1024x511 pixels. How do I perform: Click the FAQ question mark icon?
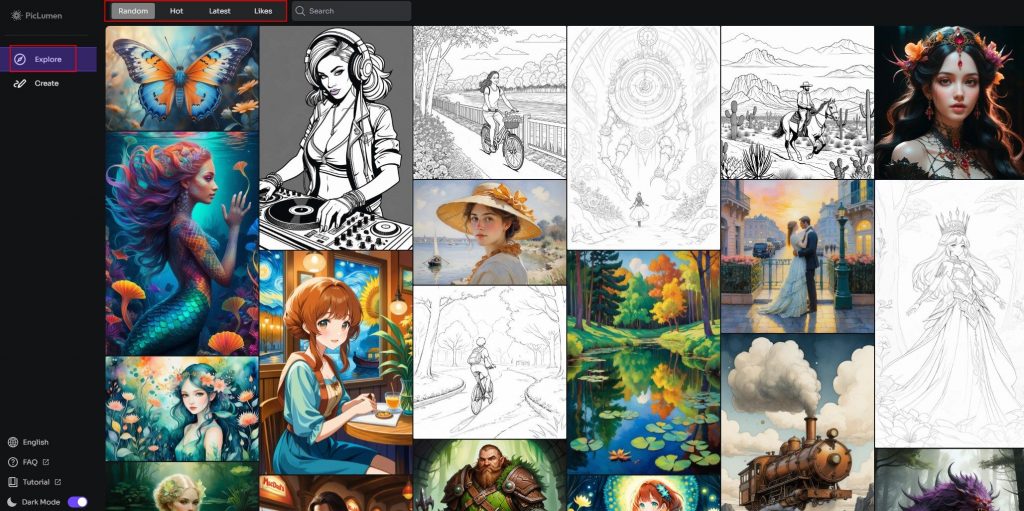click(x=12, y=462)
